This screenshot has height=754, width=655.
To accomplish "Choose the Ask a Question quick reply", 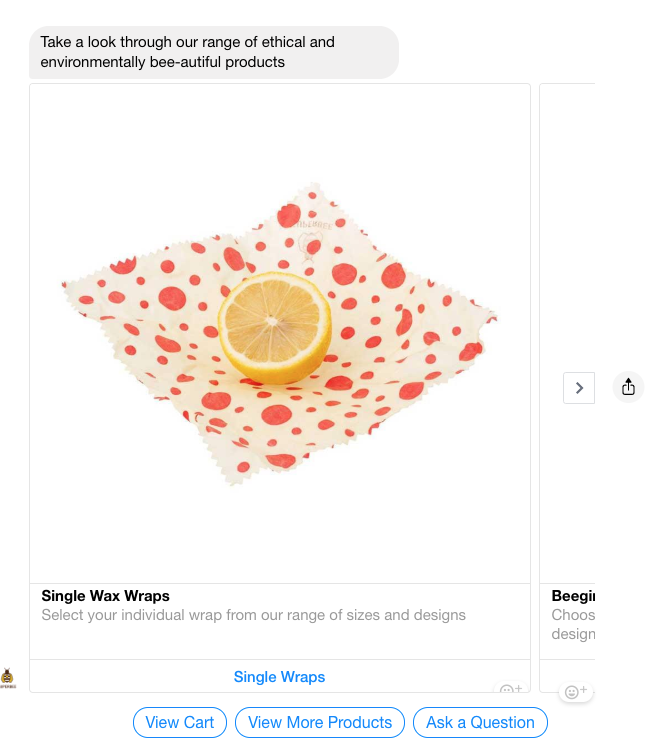I will (x=480, y=722).
